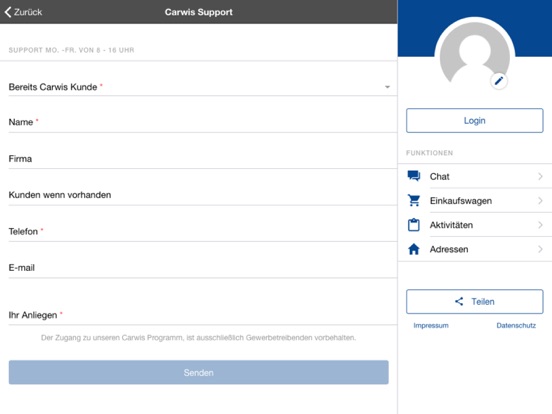Open the Adressen menu entry
552x414 pixels.
pos(475,249)
